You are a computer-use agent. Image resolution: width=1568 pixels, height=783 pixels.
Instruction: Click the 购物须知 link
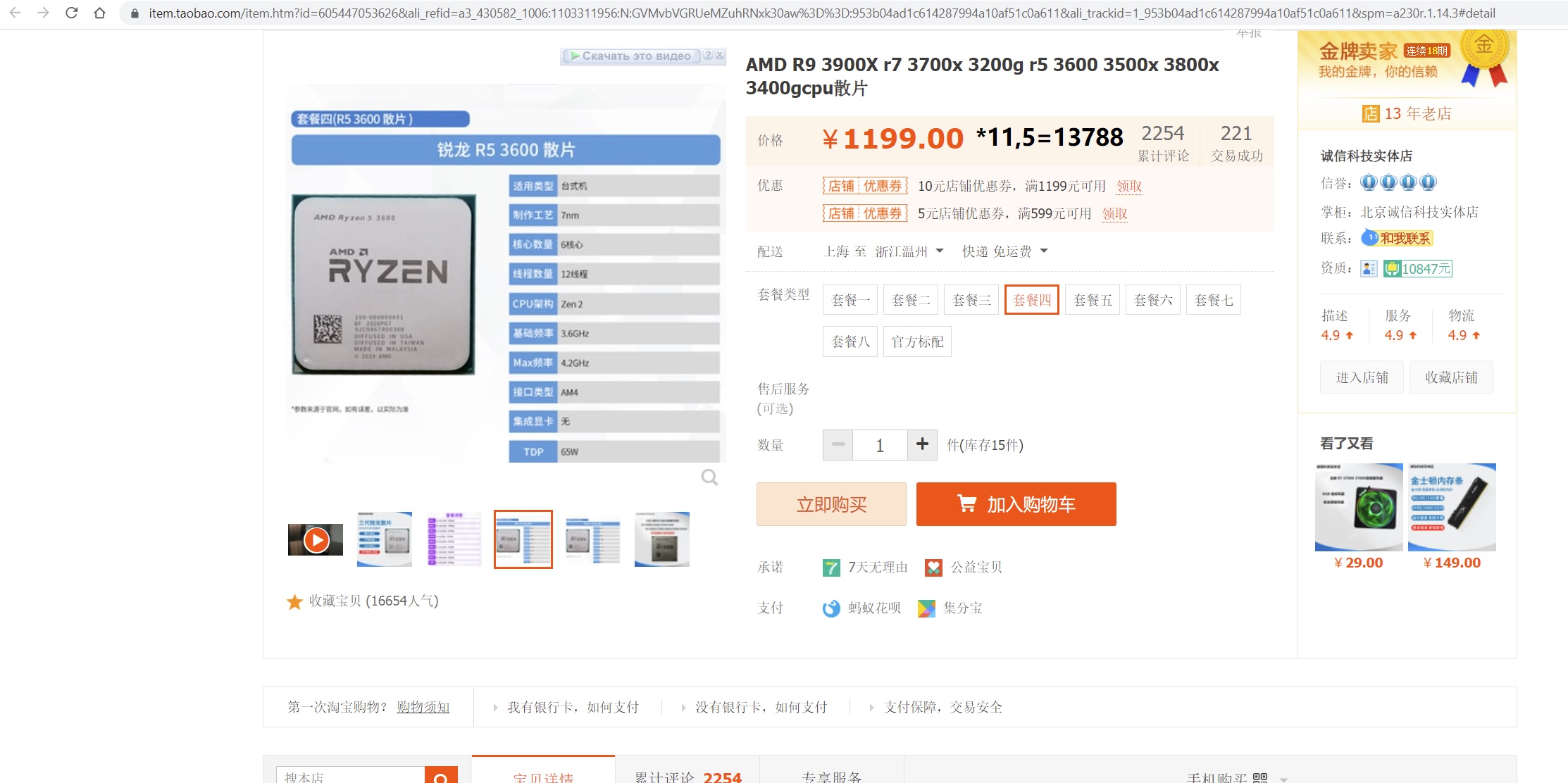coord(423,707)
